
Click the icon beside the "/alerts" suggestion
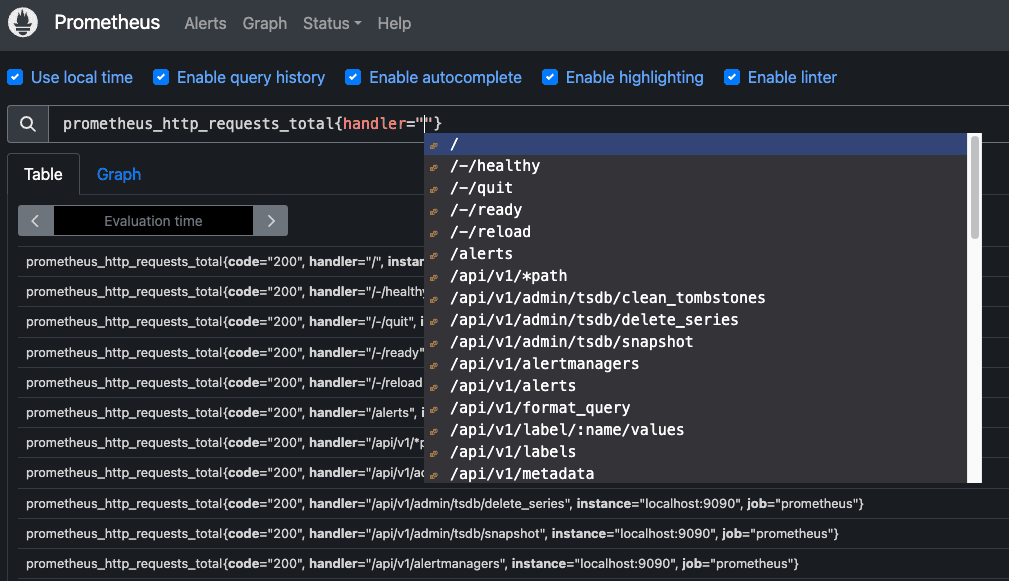coord(434,253)
